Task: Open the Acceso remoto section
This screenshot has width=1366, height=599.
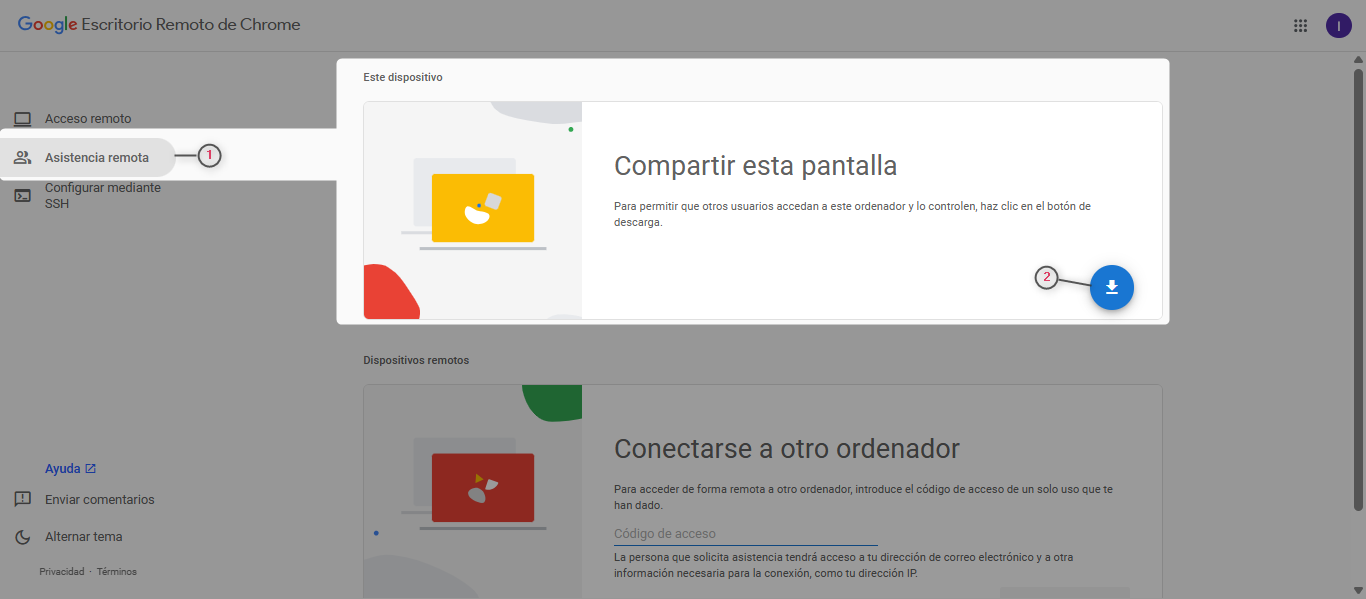Action: coord(88,118)
